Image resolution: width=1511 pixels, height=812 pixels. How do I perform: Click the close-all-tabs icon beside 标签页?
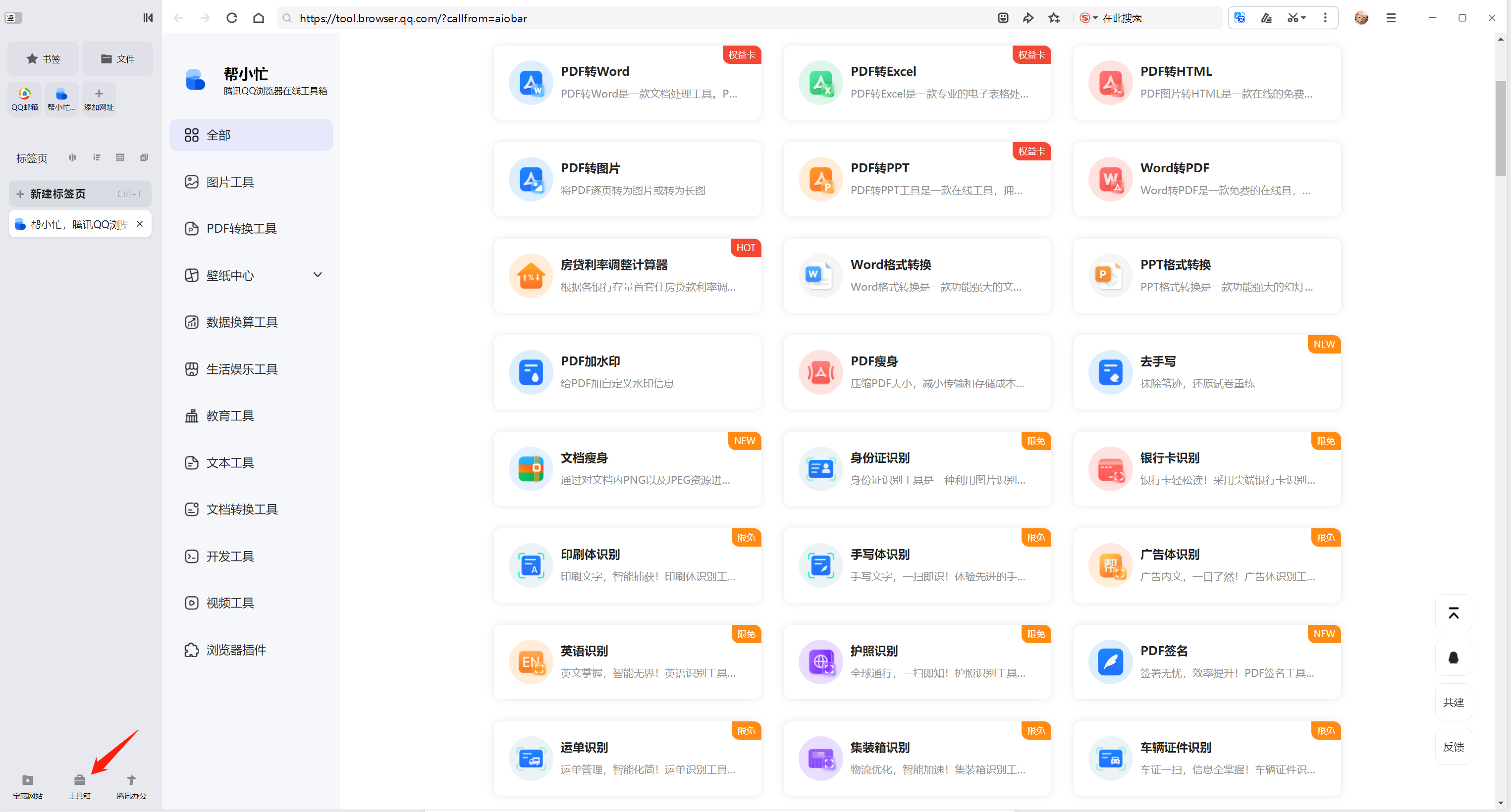(x=144, y=158)
